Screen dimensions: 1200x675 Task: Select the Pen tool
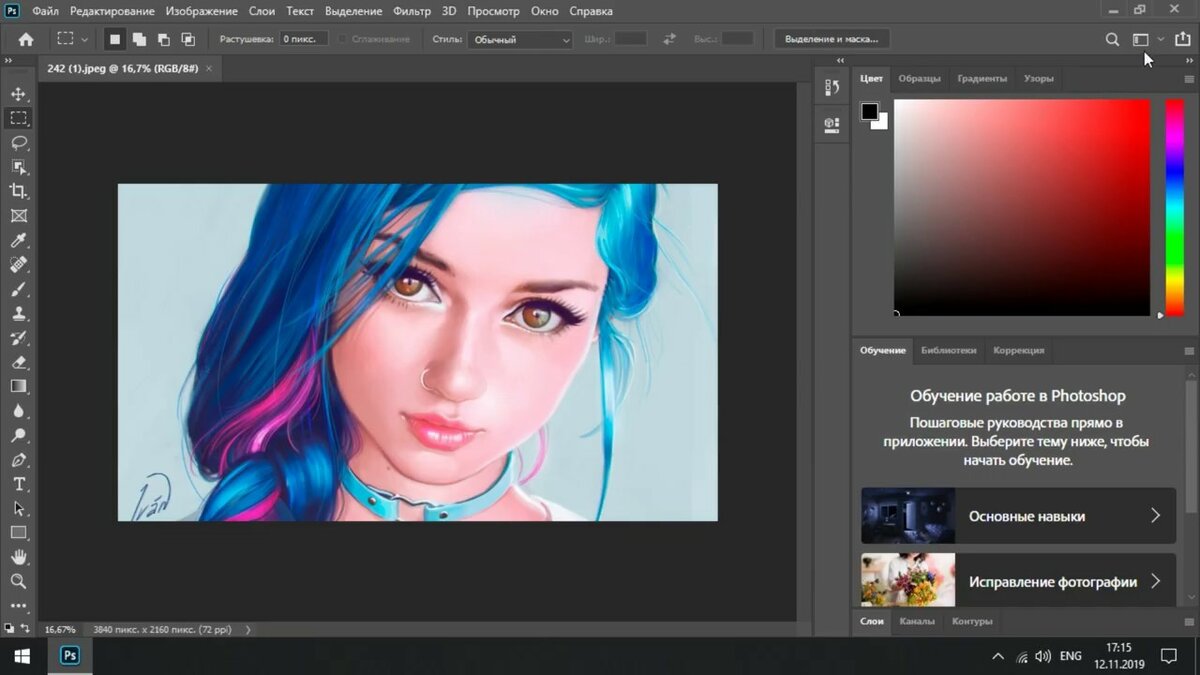pos(19,460)
